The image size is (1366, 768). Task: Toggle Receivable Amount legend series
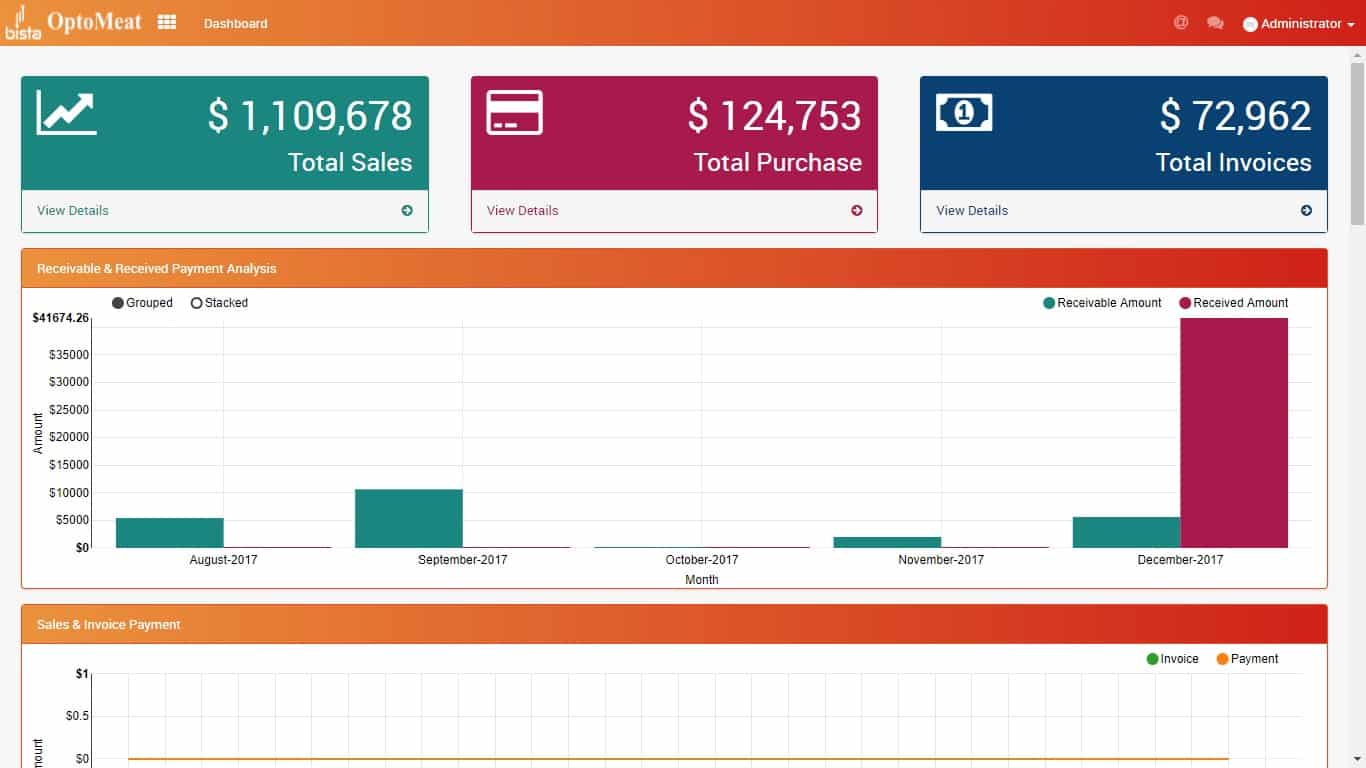tap(1102, 303)
